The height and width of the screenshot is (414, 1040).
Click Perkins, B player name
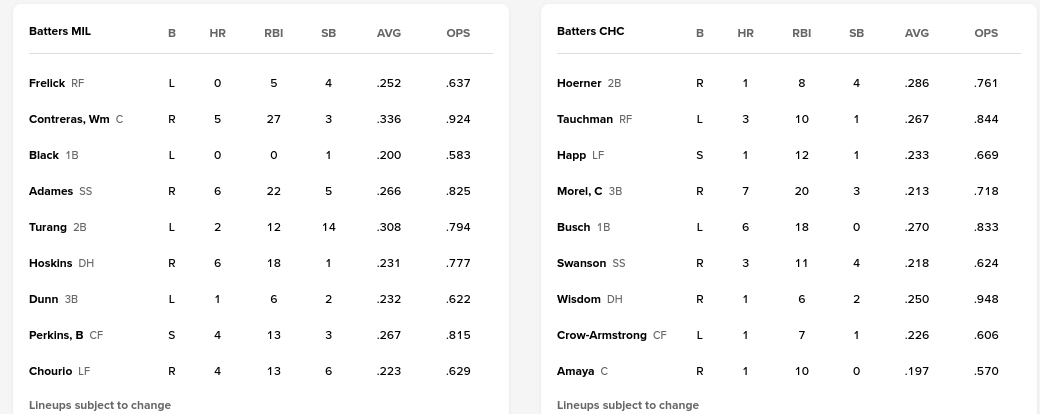click(x=56, y=335)
